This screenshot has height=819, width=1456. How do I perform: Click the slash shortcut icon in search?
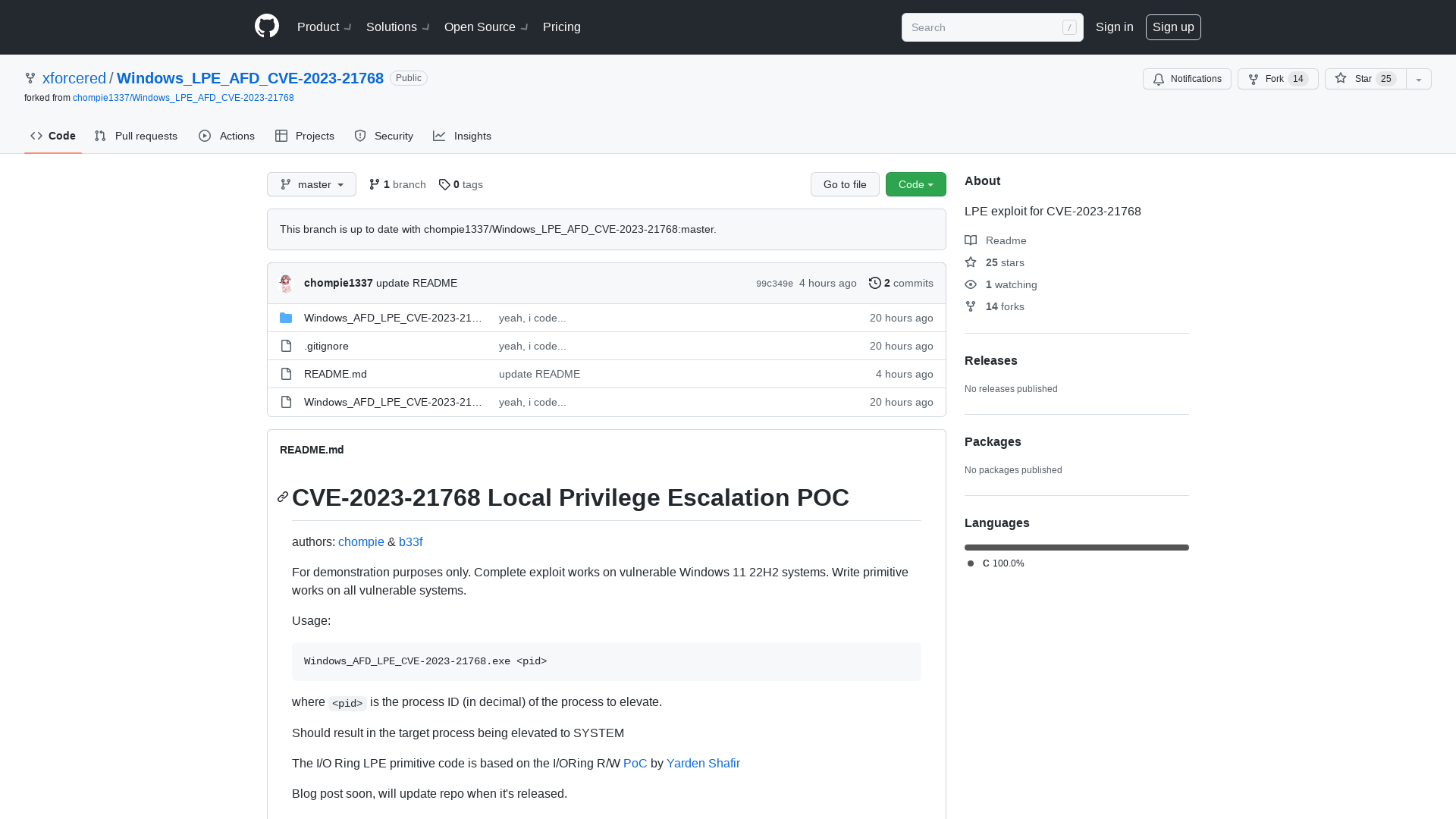pos(1069,27)
